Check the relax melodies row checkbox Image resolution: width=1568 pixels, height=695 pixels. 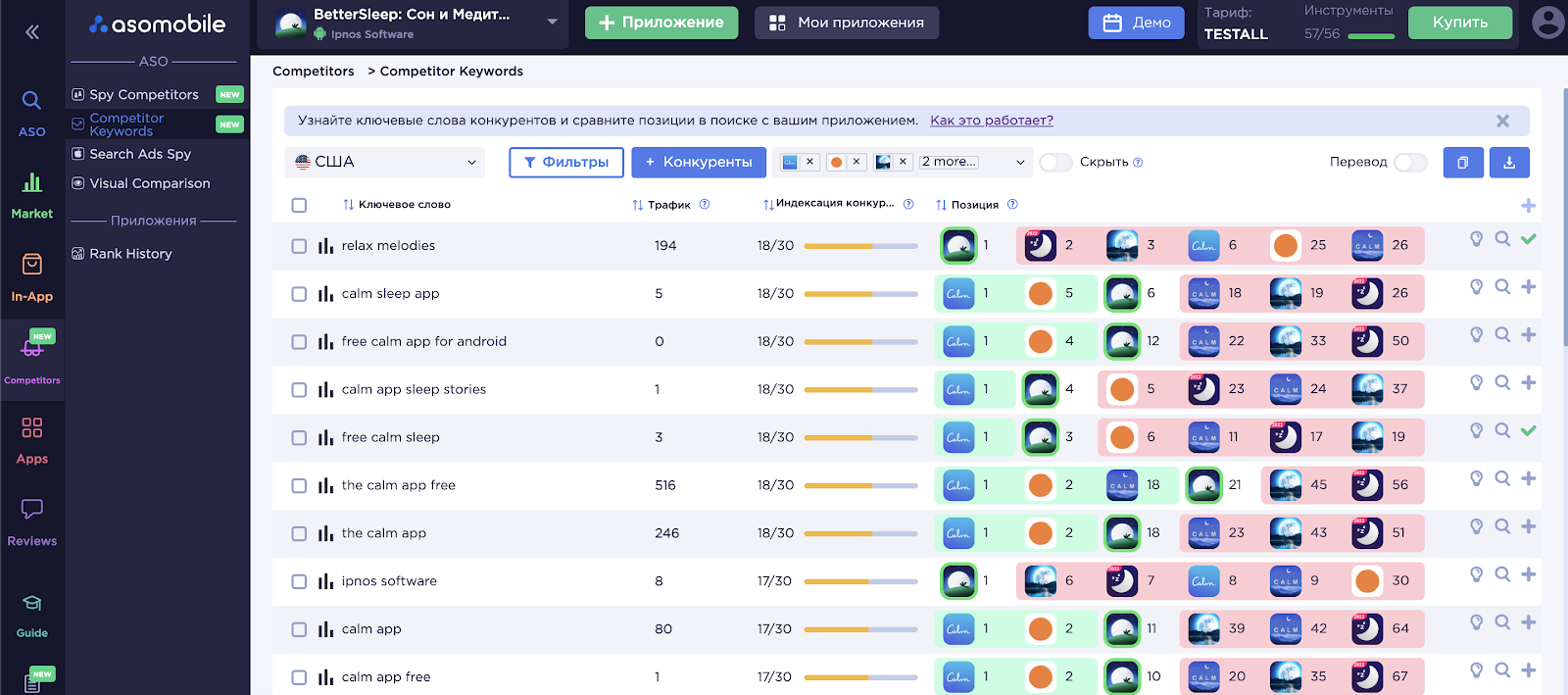[x=299, y=246]
